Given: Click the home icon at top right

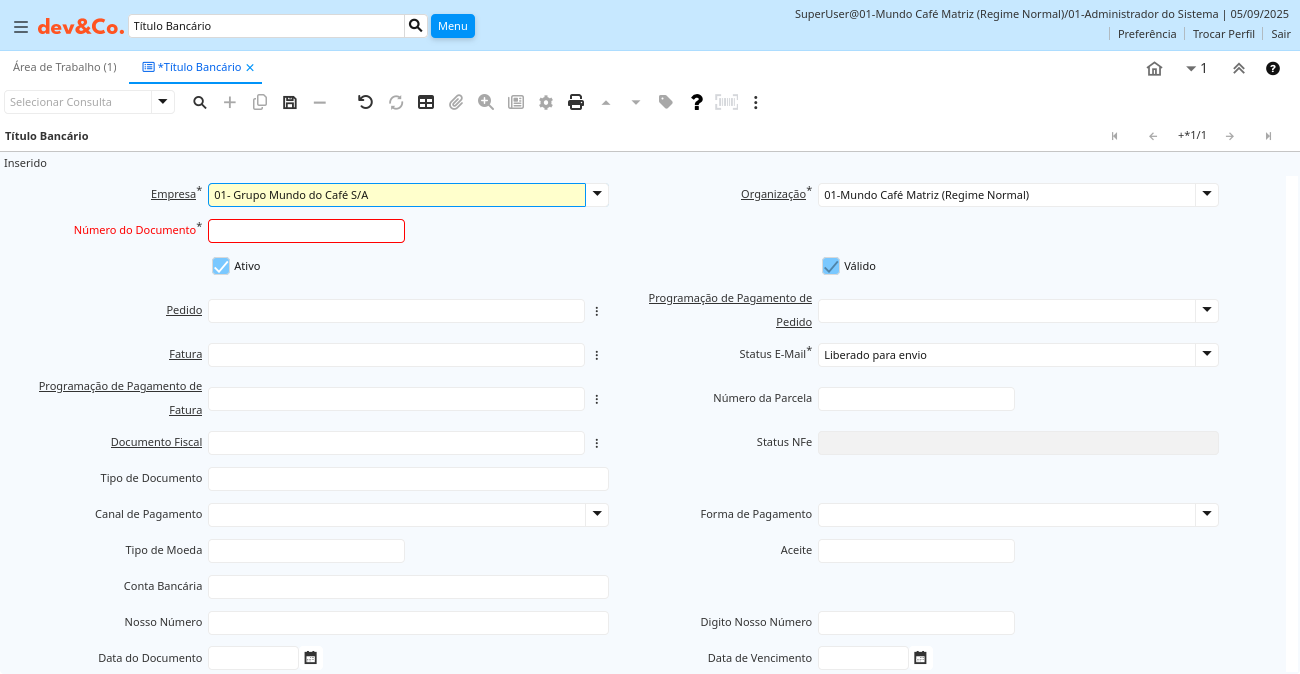Looking at the screenshot, I should coord(1154,68).
